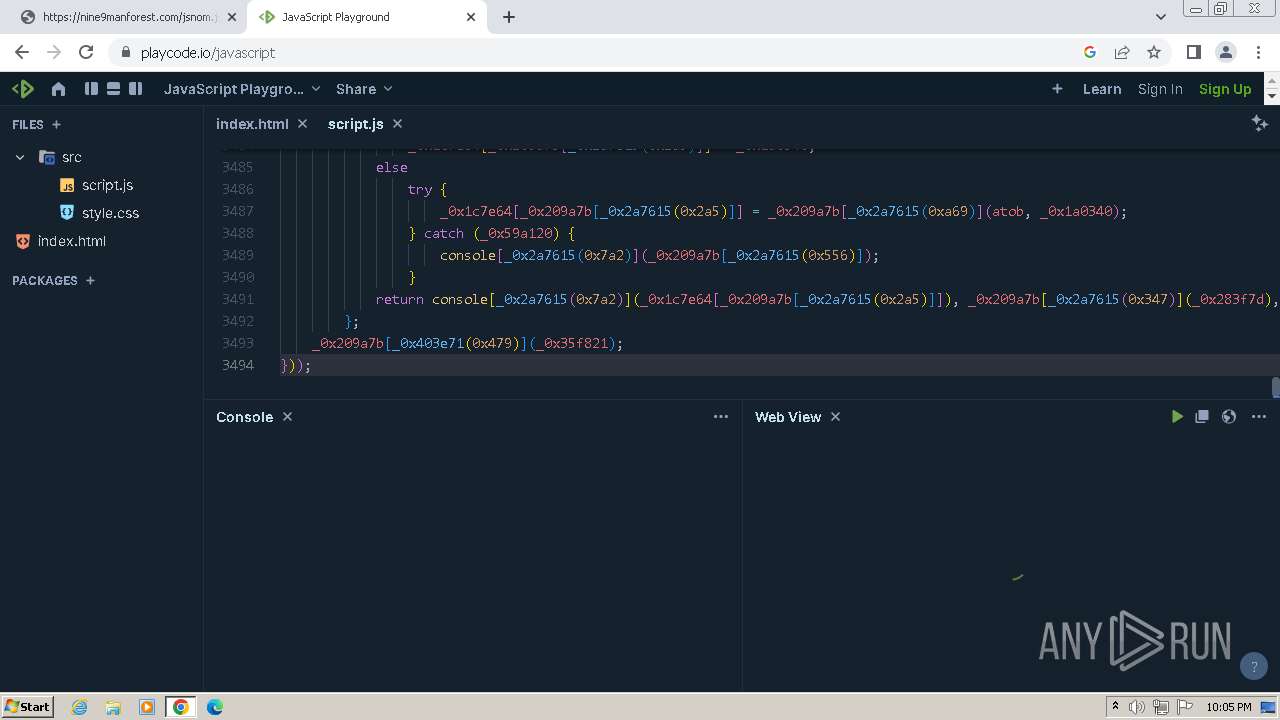Viewport: 1280px width, 720px height.
Task: Open index.html in the file tree
Action: pos(71,241)
